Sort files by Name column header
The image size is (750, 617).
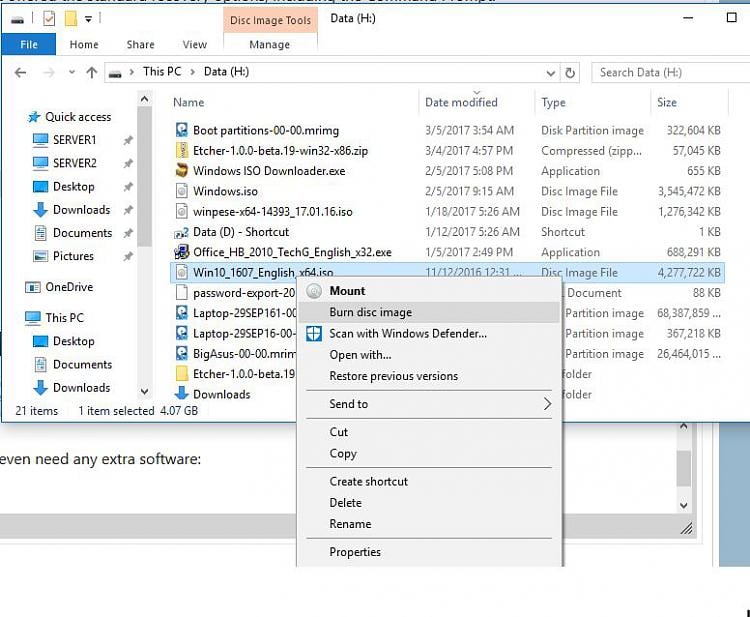click(188, 102)
